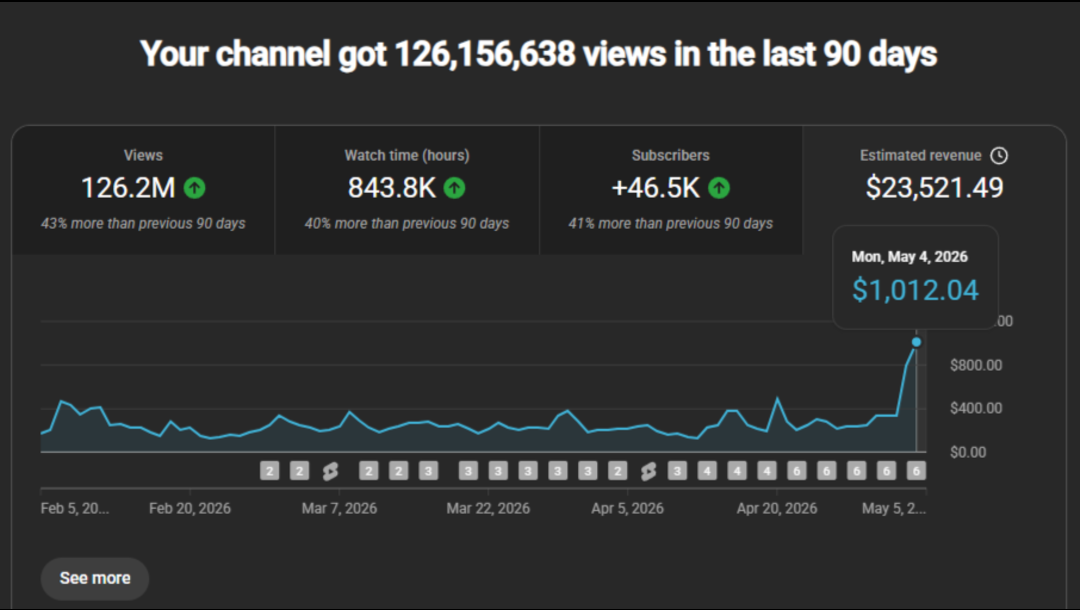1080x610 pixels.
Task: Click green up arrow next to 843.8K
Action: coord(455,188)
